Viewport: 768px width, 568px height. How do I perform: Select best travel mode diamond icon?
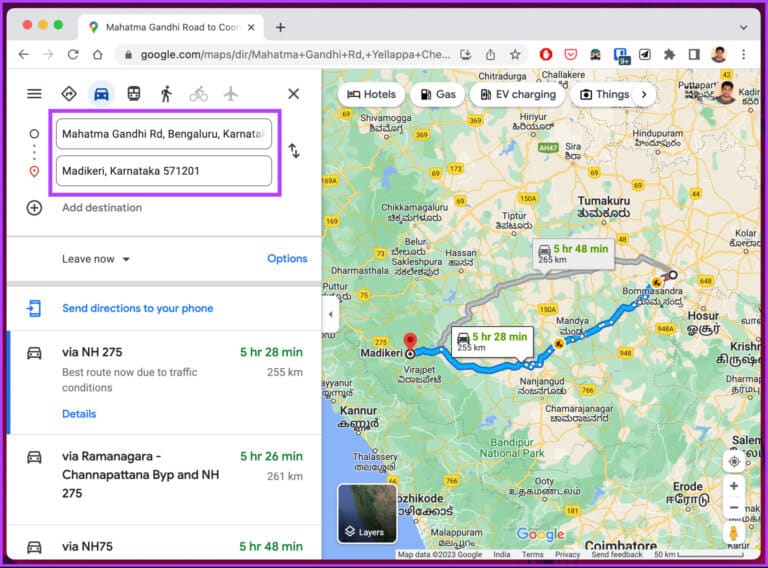(69, 94)
